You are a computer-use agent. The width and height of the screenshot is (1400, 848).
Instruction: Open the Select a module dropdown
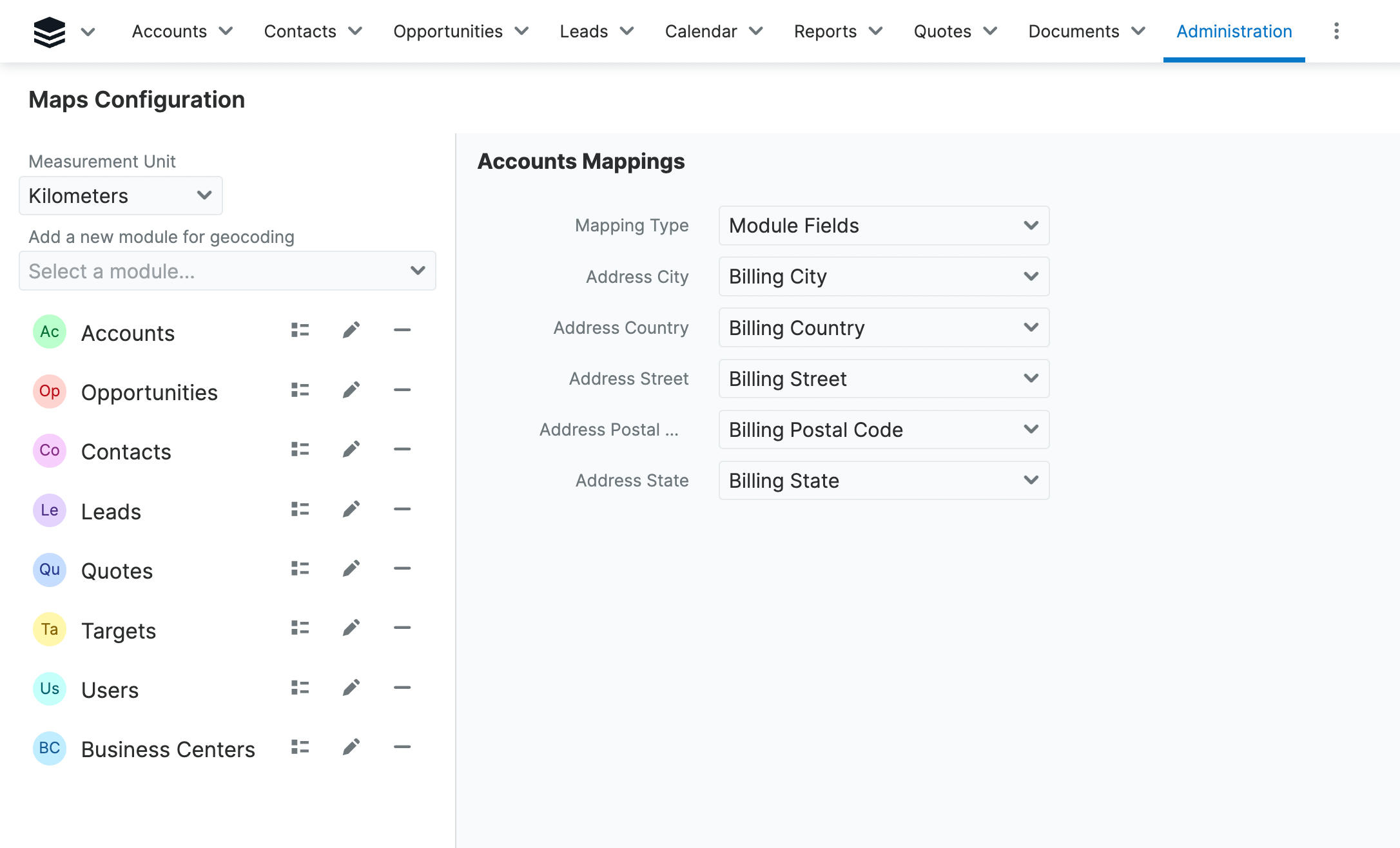tap(228, 271)
